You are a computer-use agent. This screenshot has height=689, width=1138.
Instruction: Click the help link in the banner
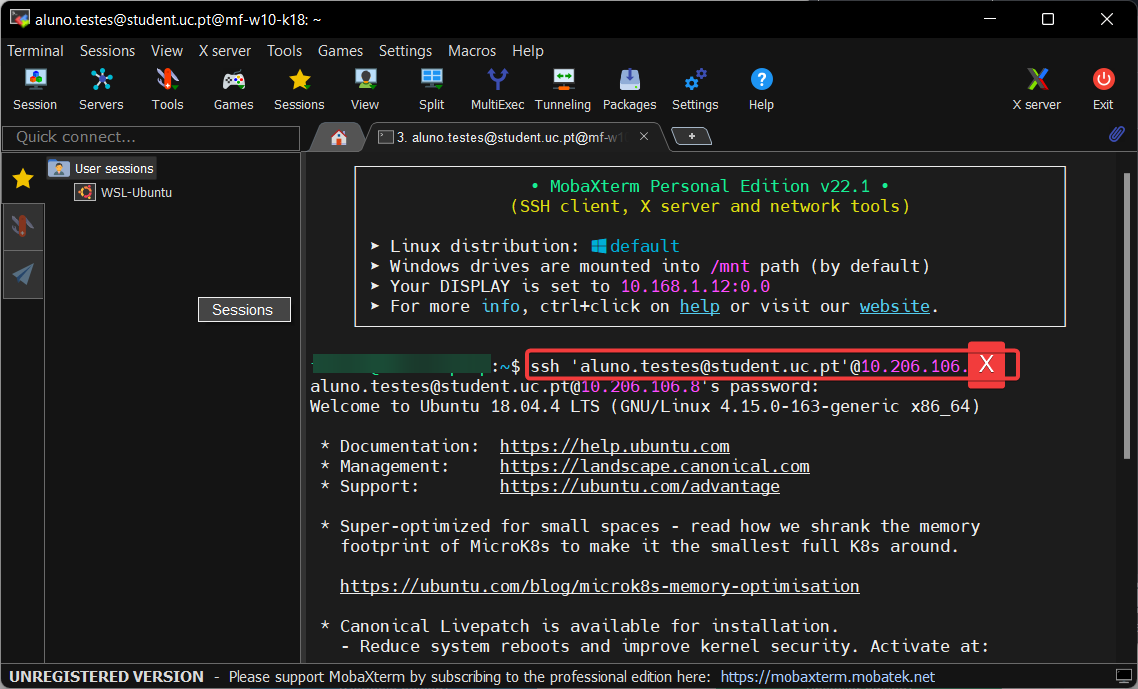click(x=700, y=306)
